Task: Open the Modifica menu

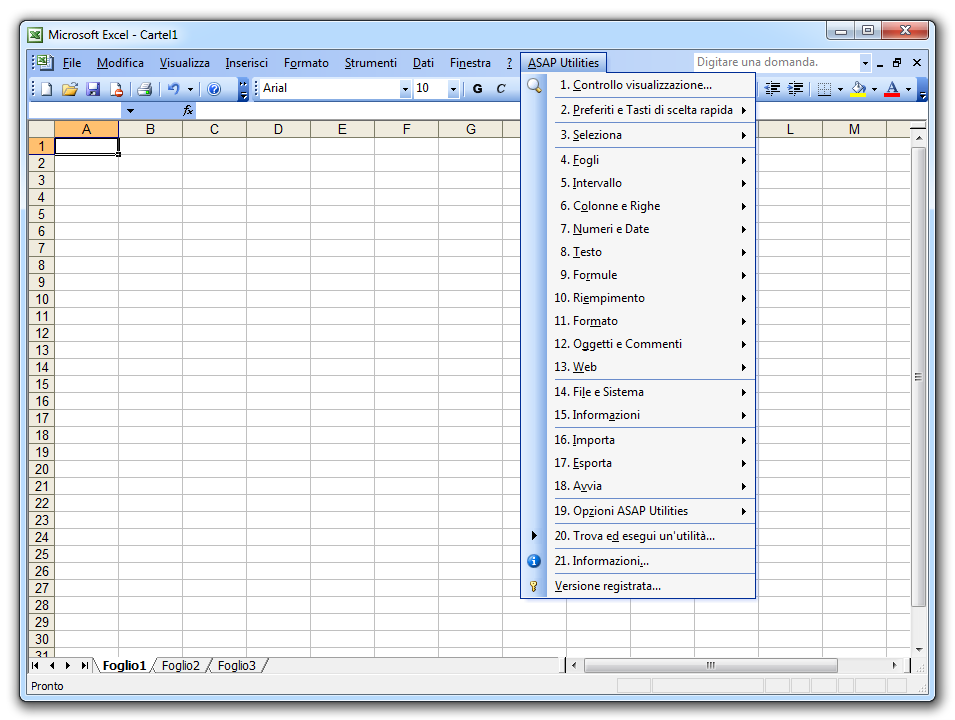Action: pos(120,63)
